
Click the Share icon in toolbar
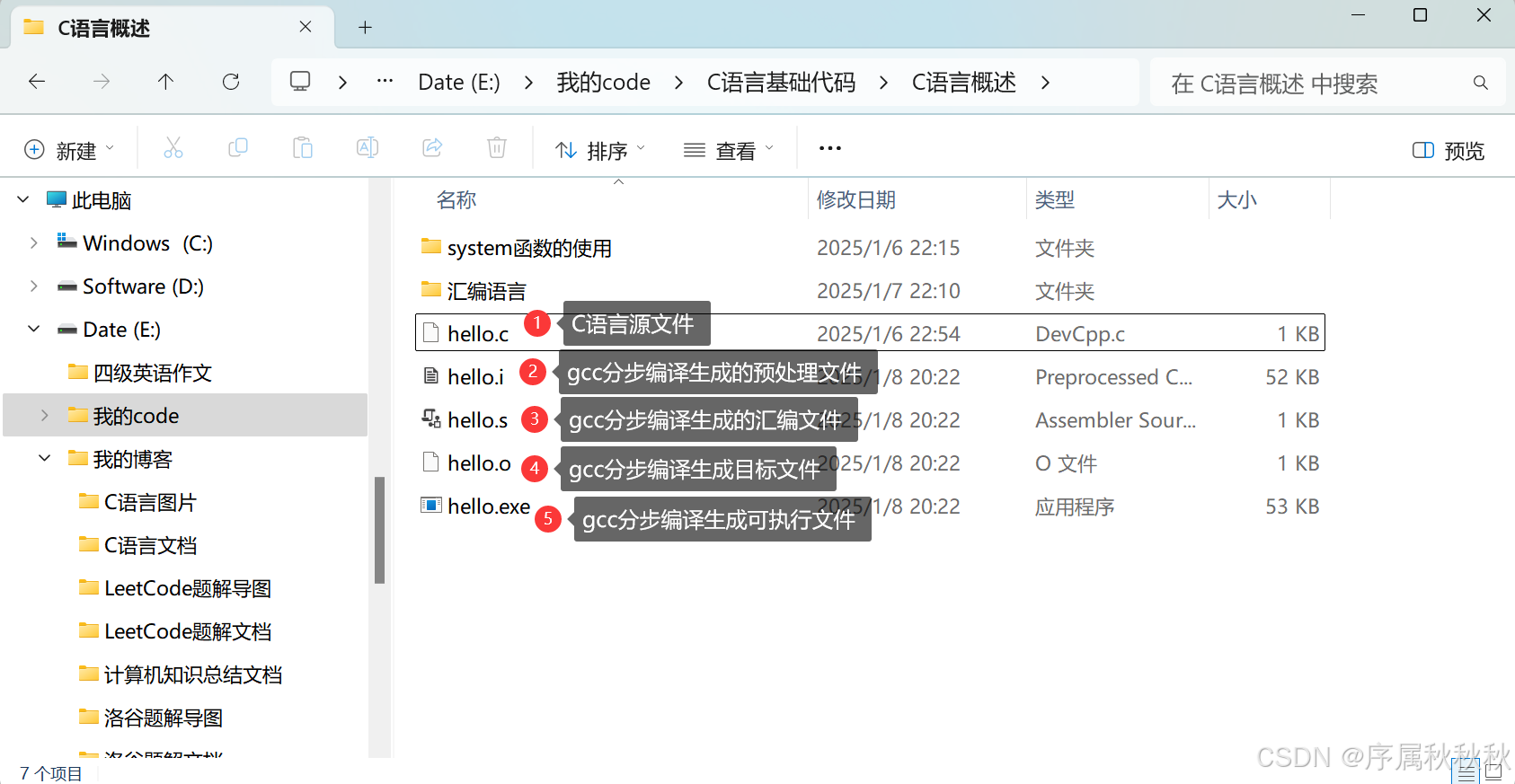tap(432, 148)
